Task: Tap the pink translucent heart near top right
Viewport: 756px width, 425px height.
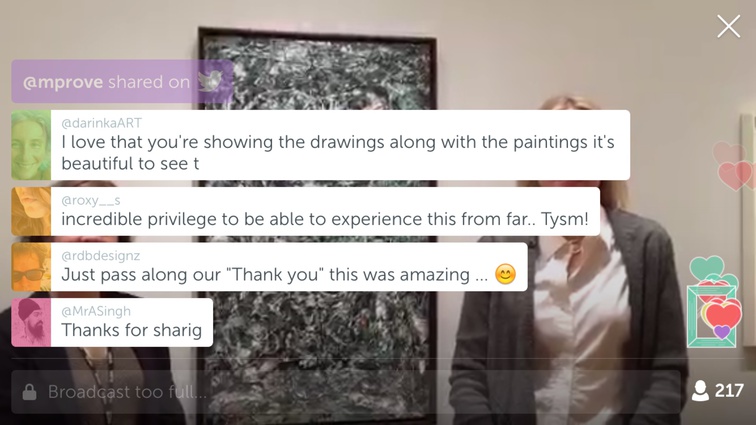Action: (729, 153)
